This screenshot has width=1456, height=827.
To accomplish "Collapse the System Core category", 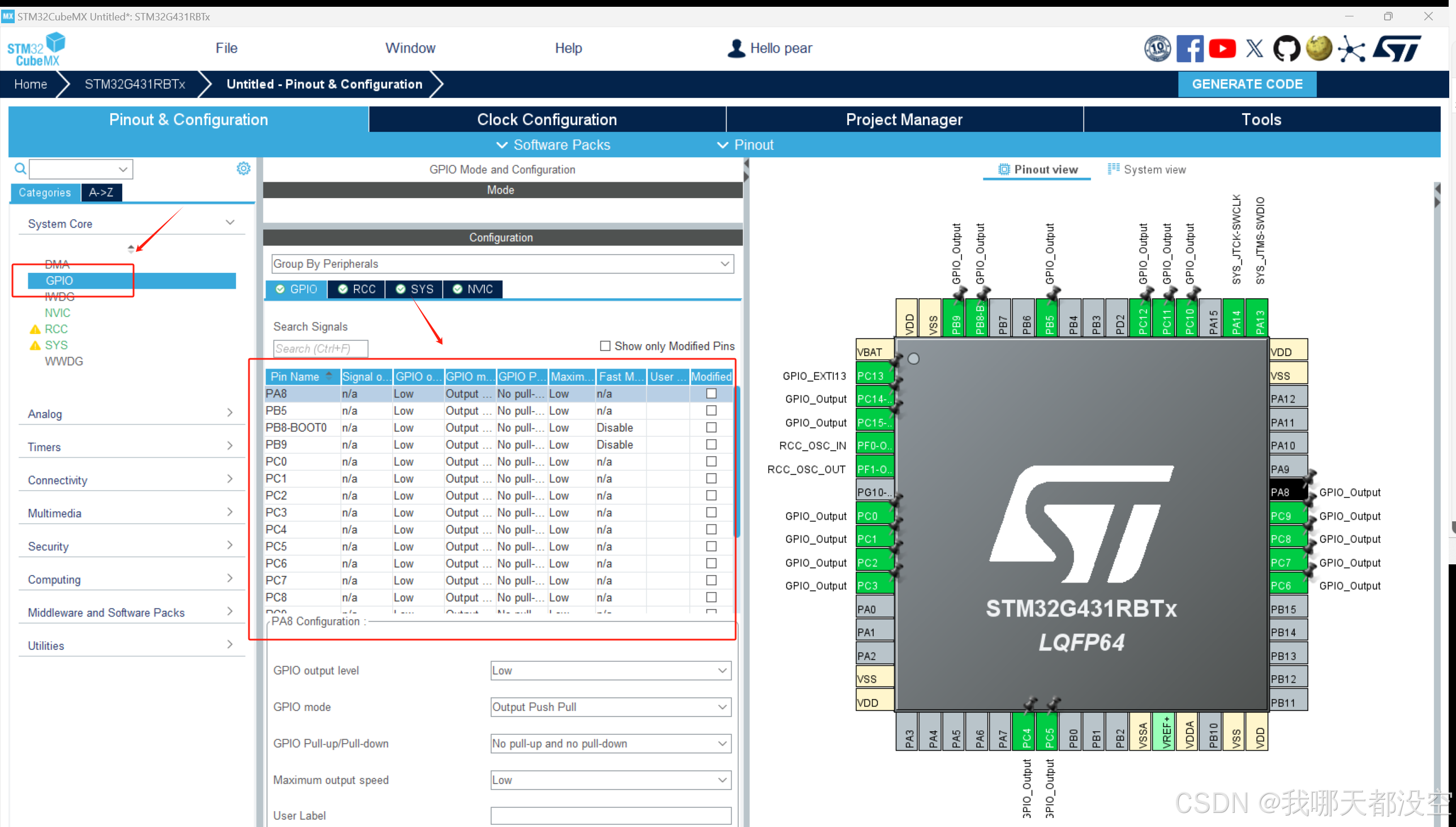I will click(132, 223).
